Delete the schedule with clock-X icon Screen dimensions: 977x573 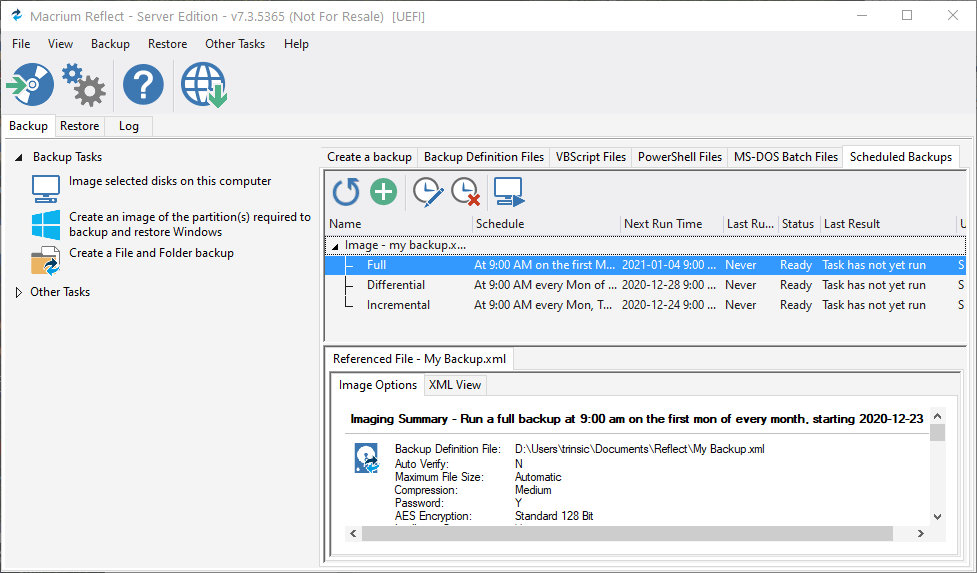pos(465,191)
